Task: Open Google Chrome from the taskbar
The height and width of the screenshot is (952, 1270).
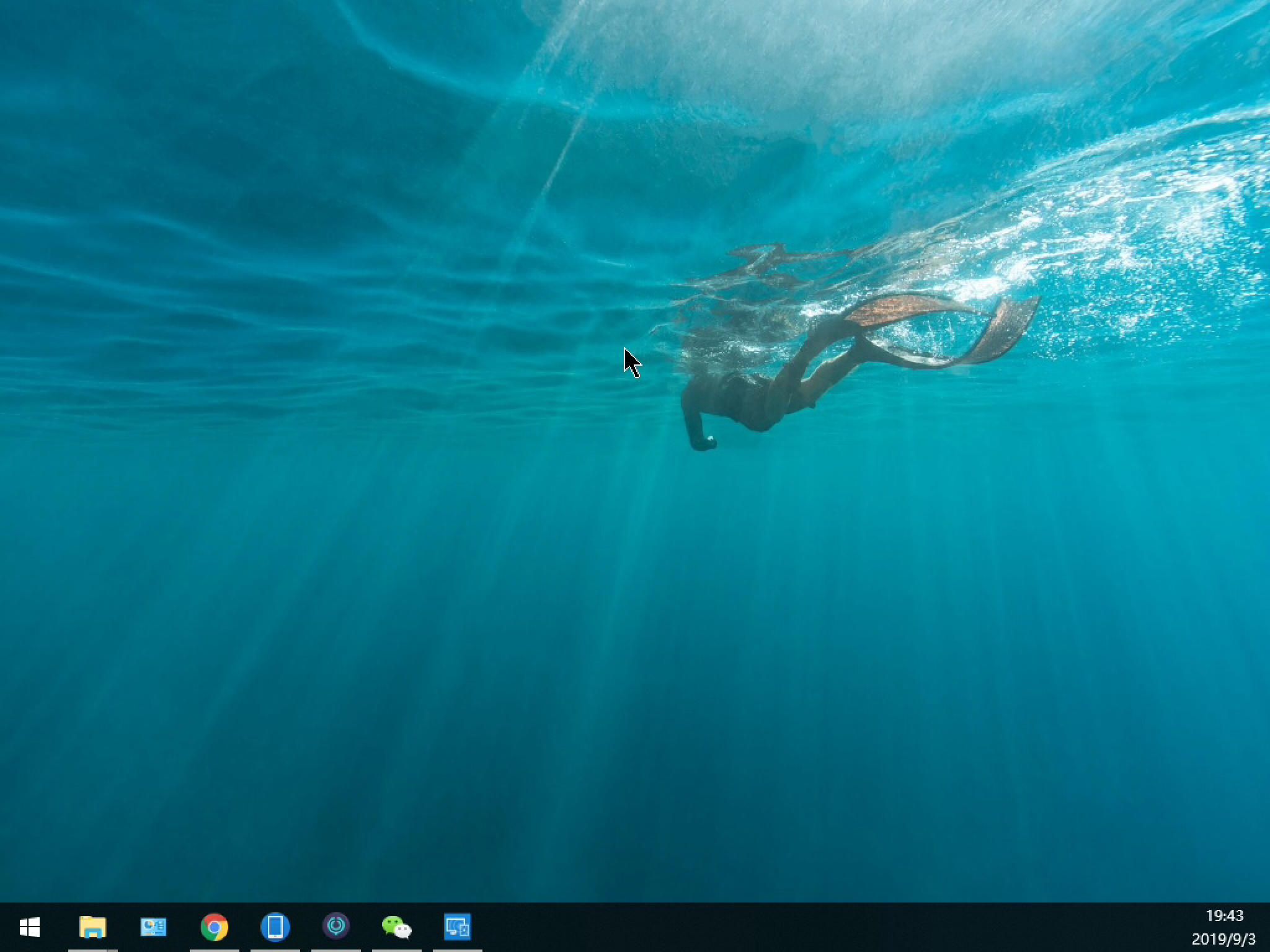Action: coord(214,927)
